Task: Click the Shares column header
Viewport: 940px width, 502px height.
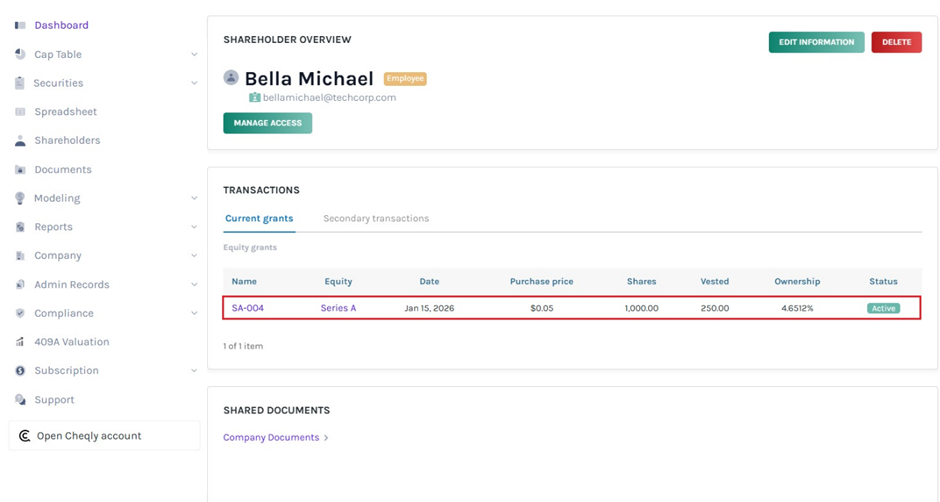Action: [641, 281]
